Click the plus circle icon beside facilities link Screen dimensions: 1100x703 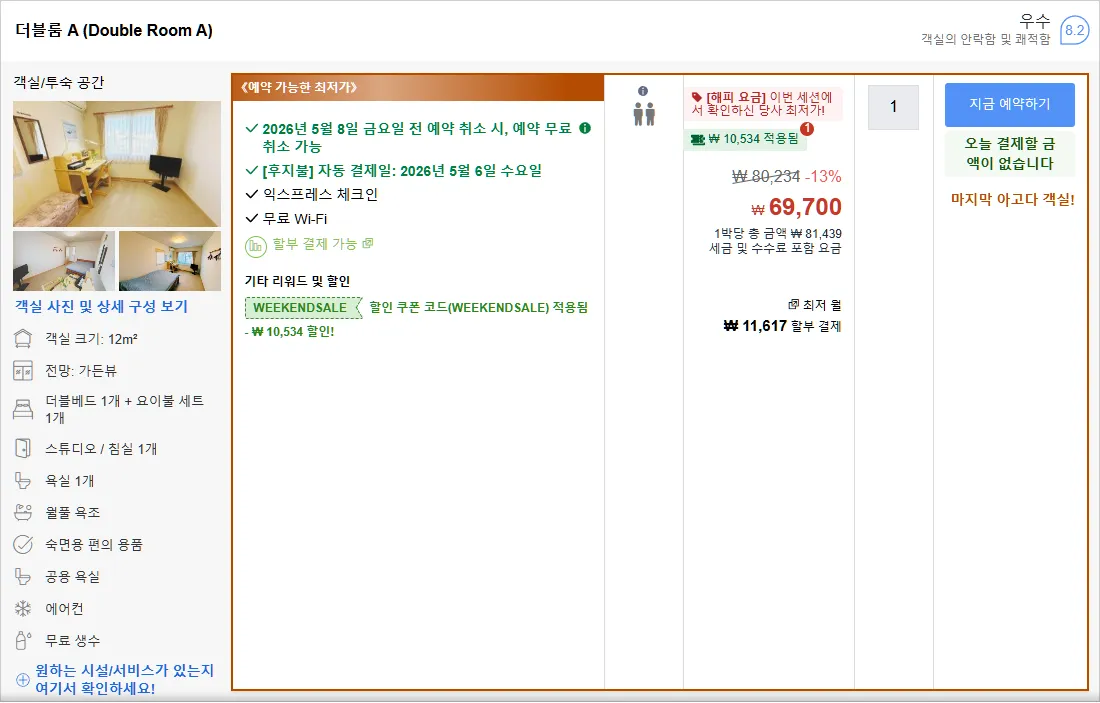tap(23, 680)
